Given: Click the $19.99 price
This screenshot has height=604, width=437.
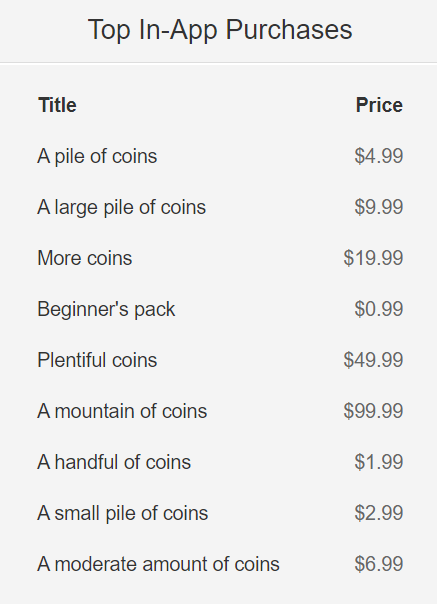Looking at the screenshot, I should click(x=373, y=258).
